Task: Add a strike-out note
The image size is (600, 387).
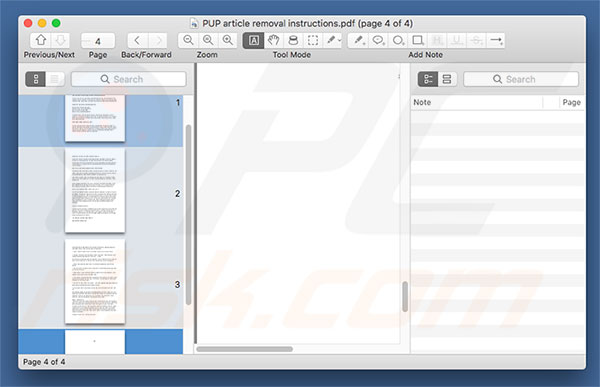Action: (x=477, y=40)
